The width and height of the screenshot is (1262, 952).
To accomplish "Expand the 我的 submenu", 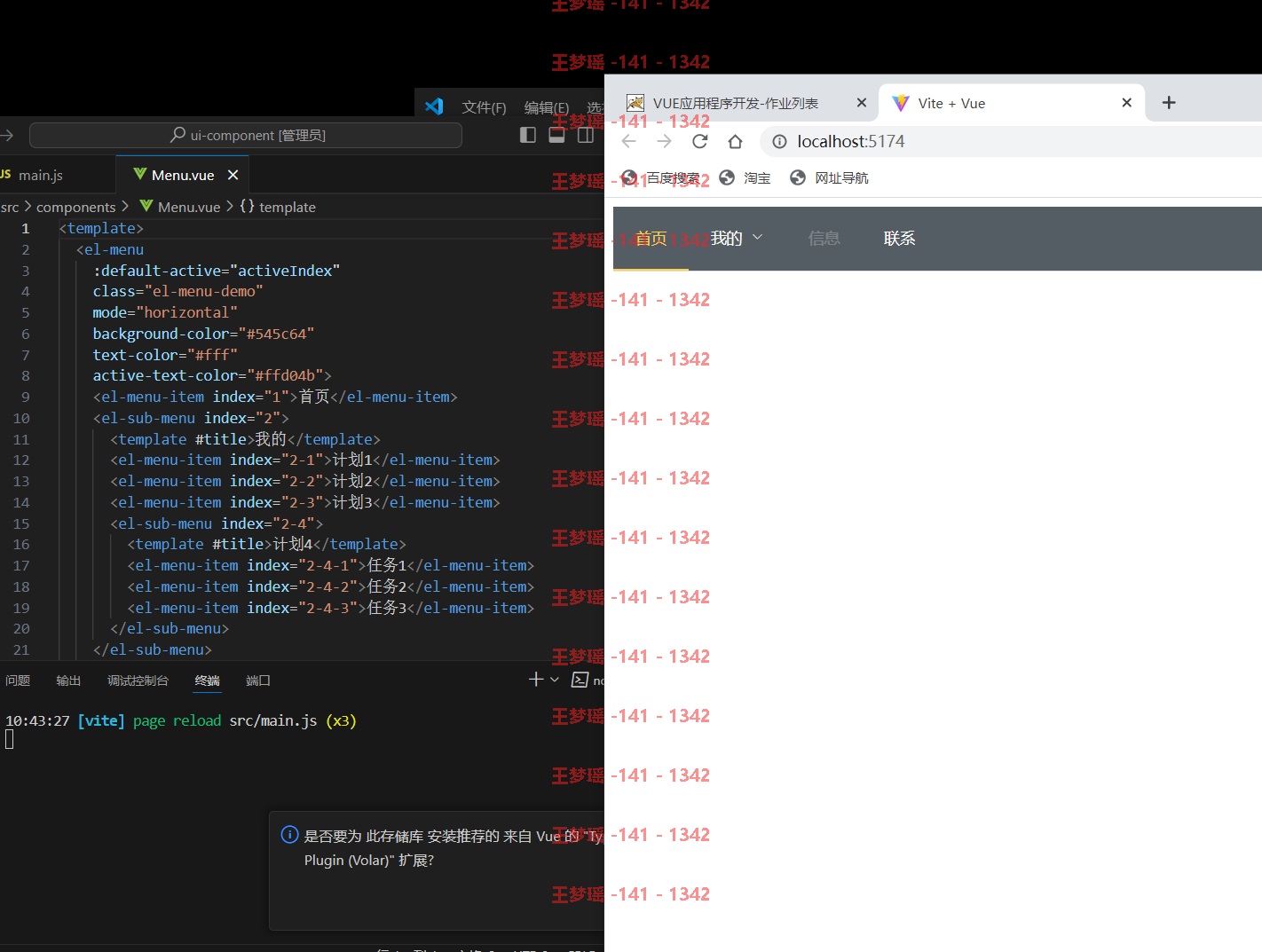I will [737, 239].
